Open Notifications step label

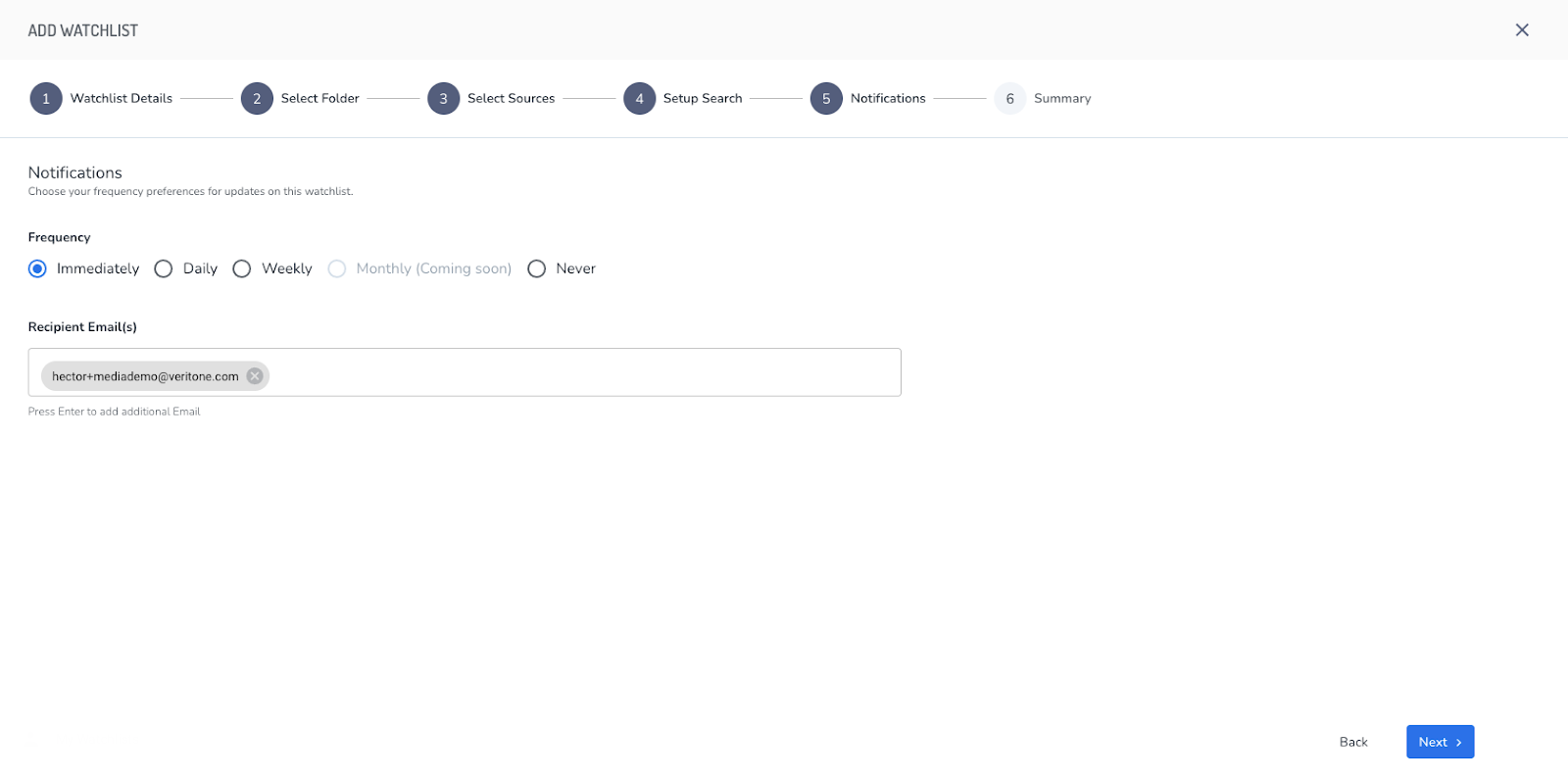click(x=888, y=98)
